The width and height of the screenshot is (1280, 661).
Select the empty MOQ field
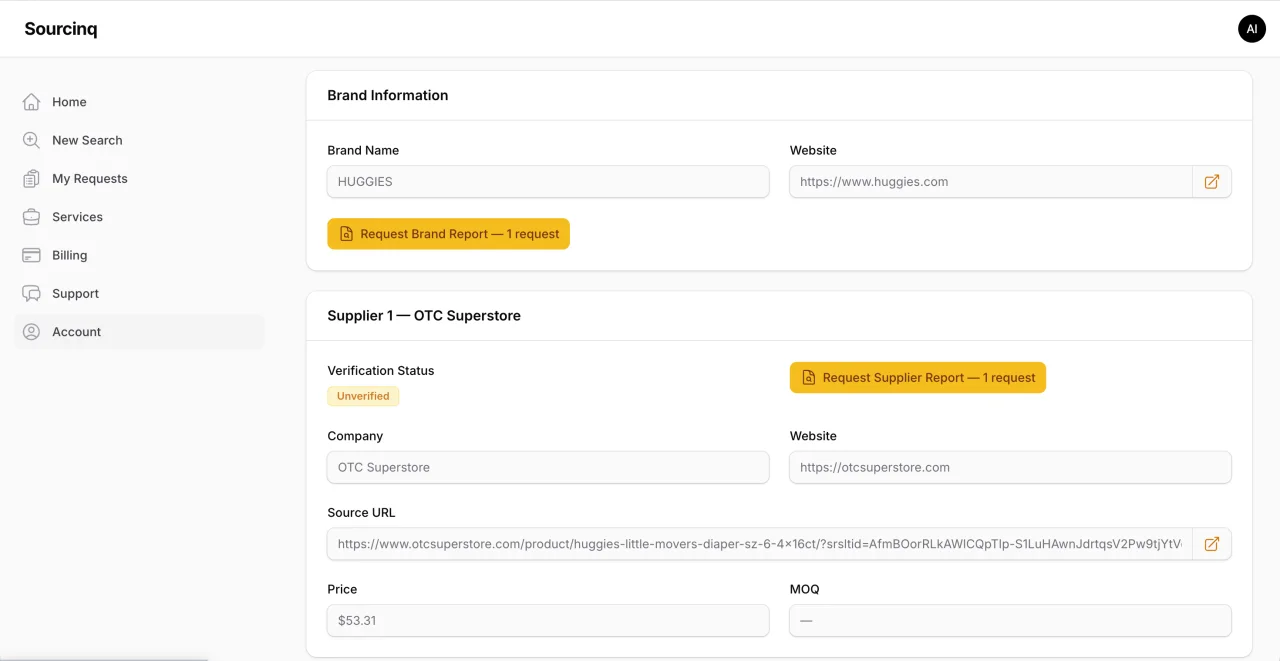(1010, 620)
